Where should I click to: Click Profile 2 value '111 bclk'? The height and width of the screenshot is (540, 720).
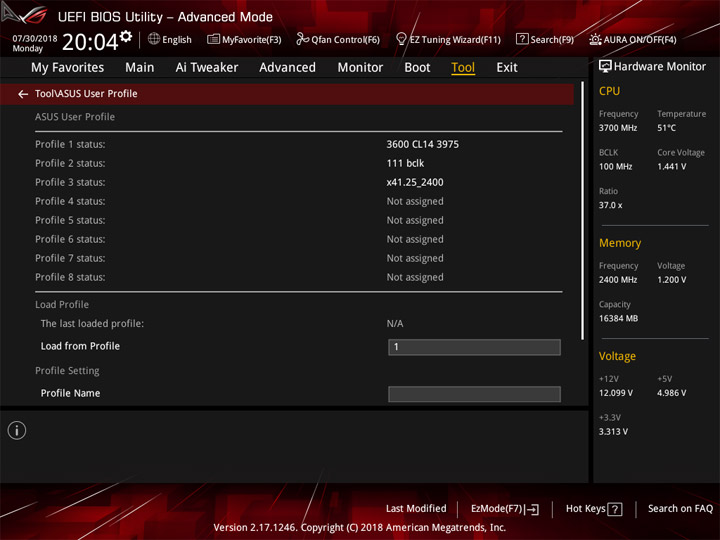tap(405, 163)
